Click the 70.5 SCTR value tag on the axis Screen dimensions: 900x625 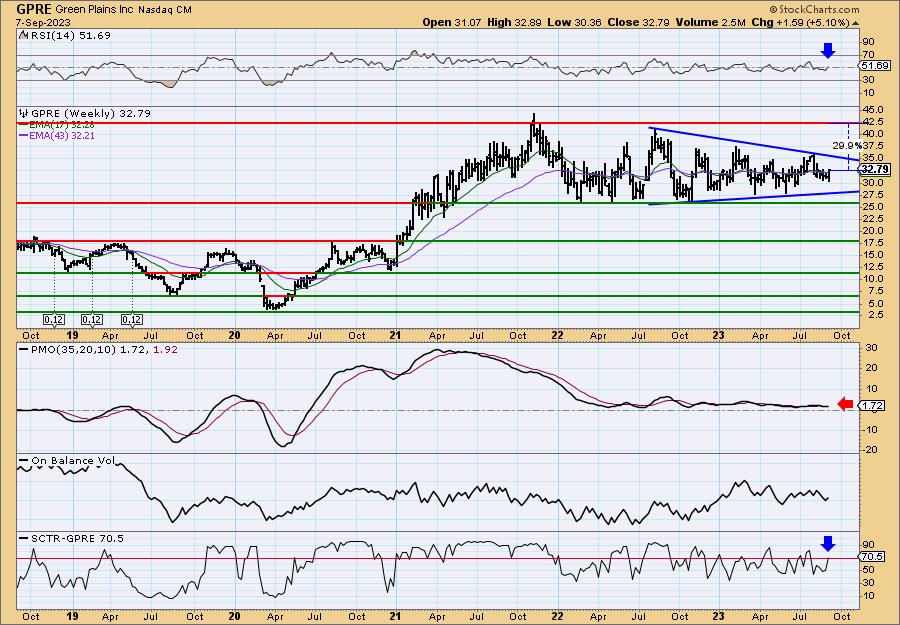(x=872, y=557)
